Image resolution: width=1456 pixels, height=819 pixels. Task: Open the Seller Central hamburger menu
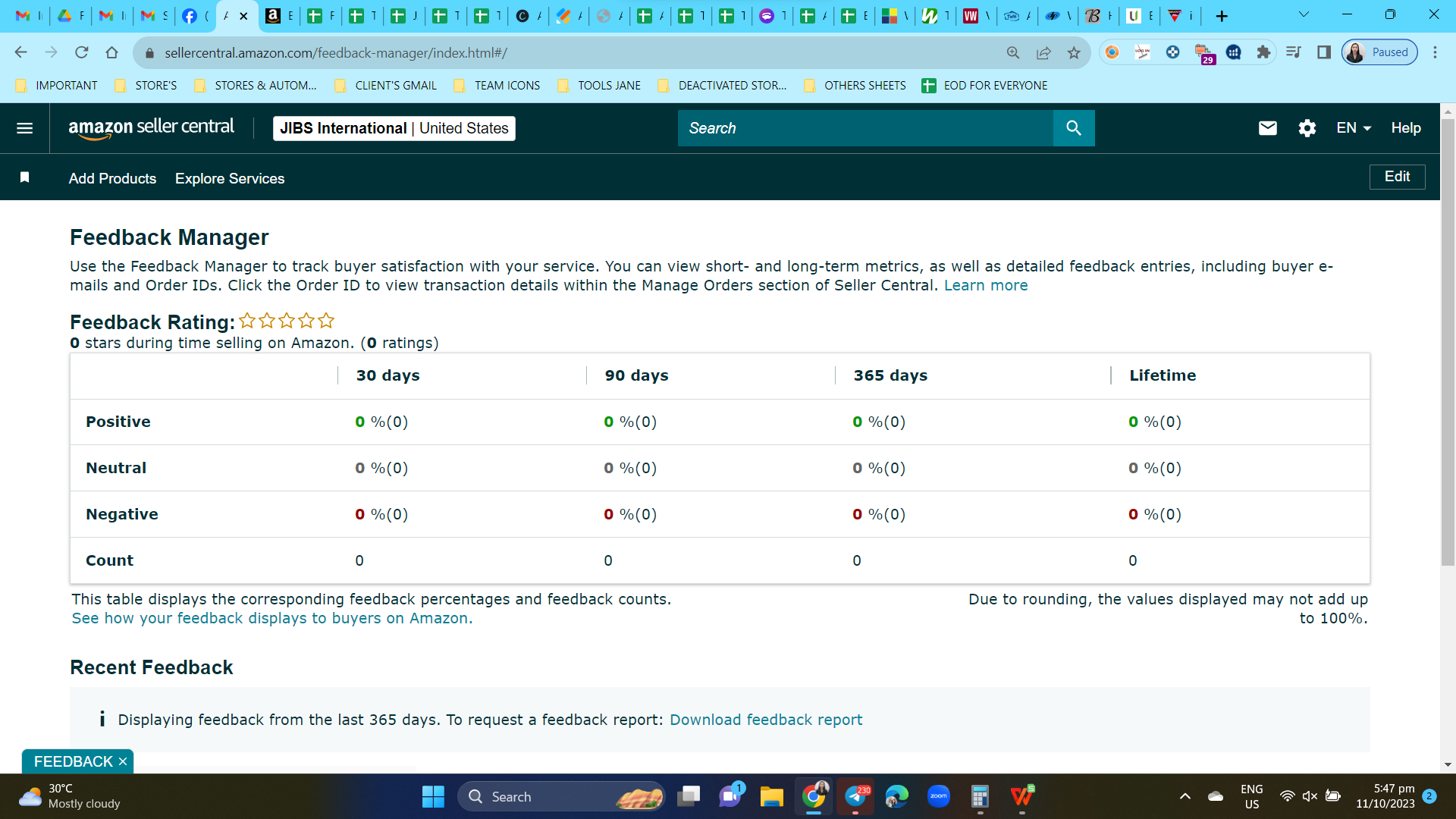point(24,128)
